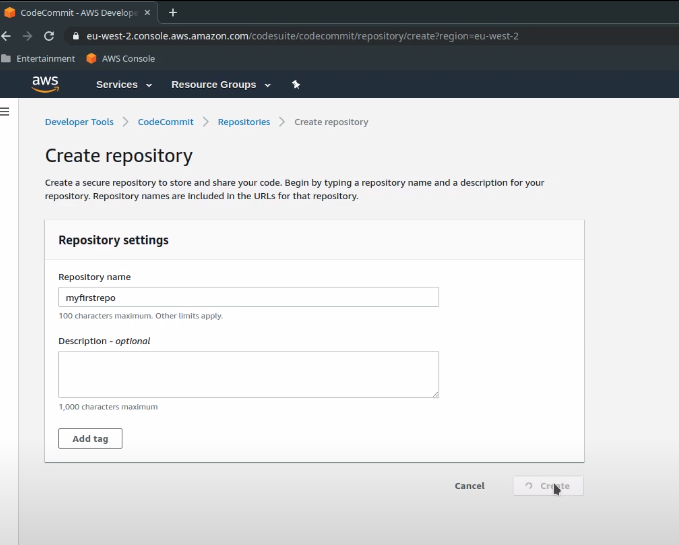Navigate to CodeCommit breadcrumb link
The width and height of the screenshot is (679, 545).
point(165,122)
